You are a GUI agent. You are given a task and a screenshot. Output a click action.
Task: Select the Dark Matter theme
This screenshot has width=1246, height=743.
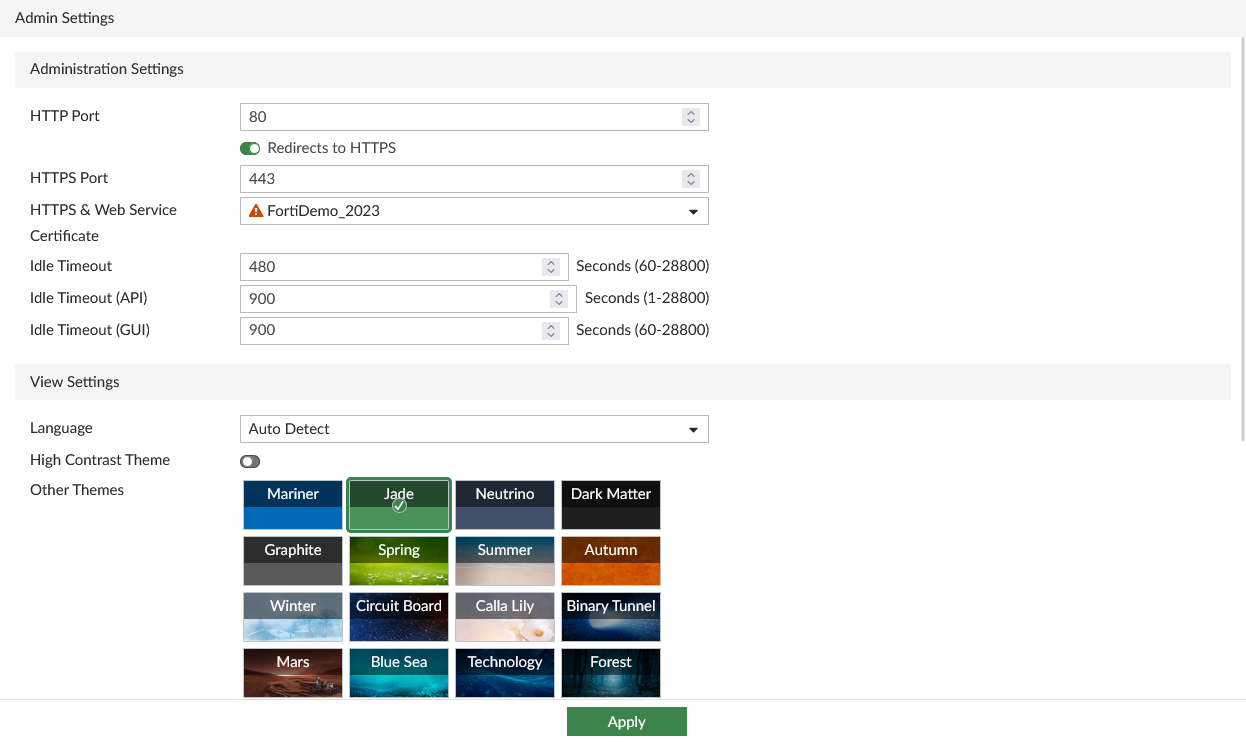(610, 504)
